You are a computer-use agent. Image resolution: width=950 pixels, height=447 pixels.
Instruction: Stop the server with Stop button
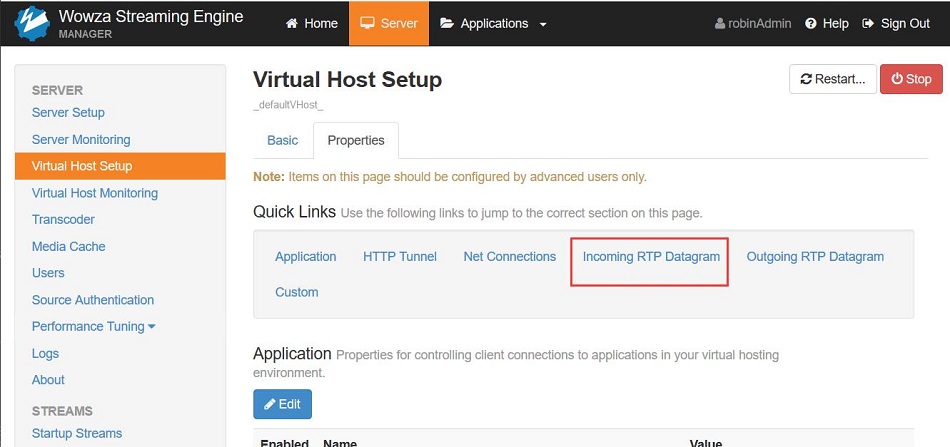coord(911,79)
